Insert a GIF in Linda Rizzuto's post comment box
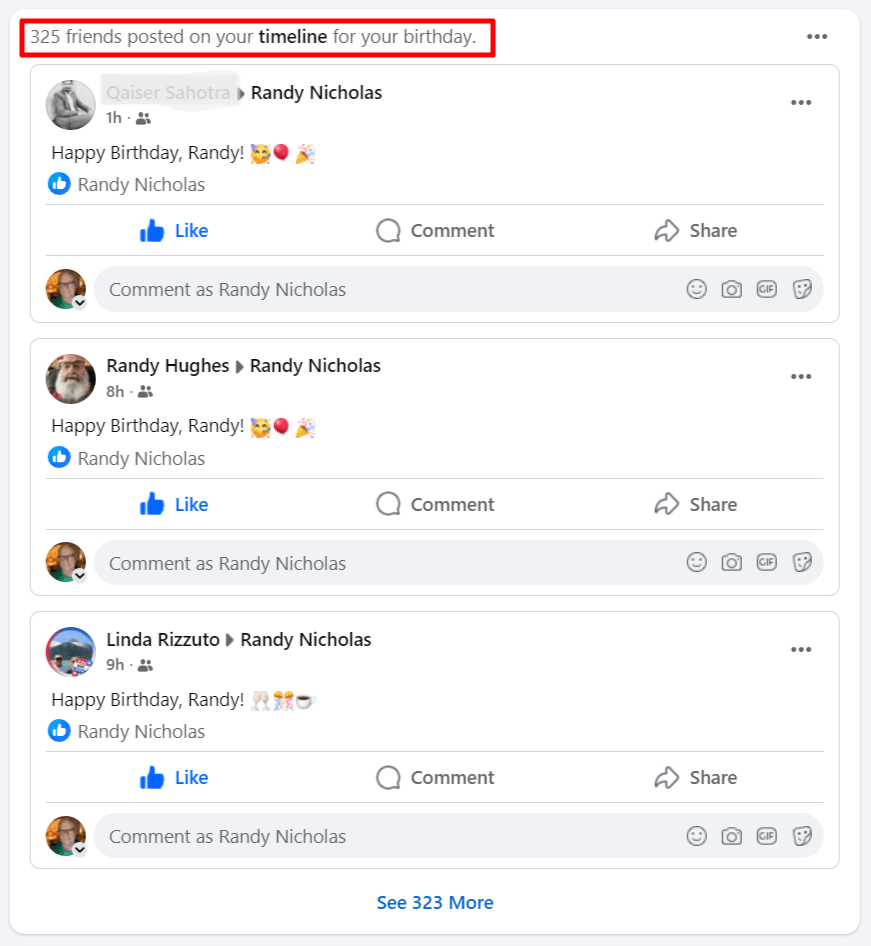The image size is (871, 946). pyautogui.click(x=766, y=836)
